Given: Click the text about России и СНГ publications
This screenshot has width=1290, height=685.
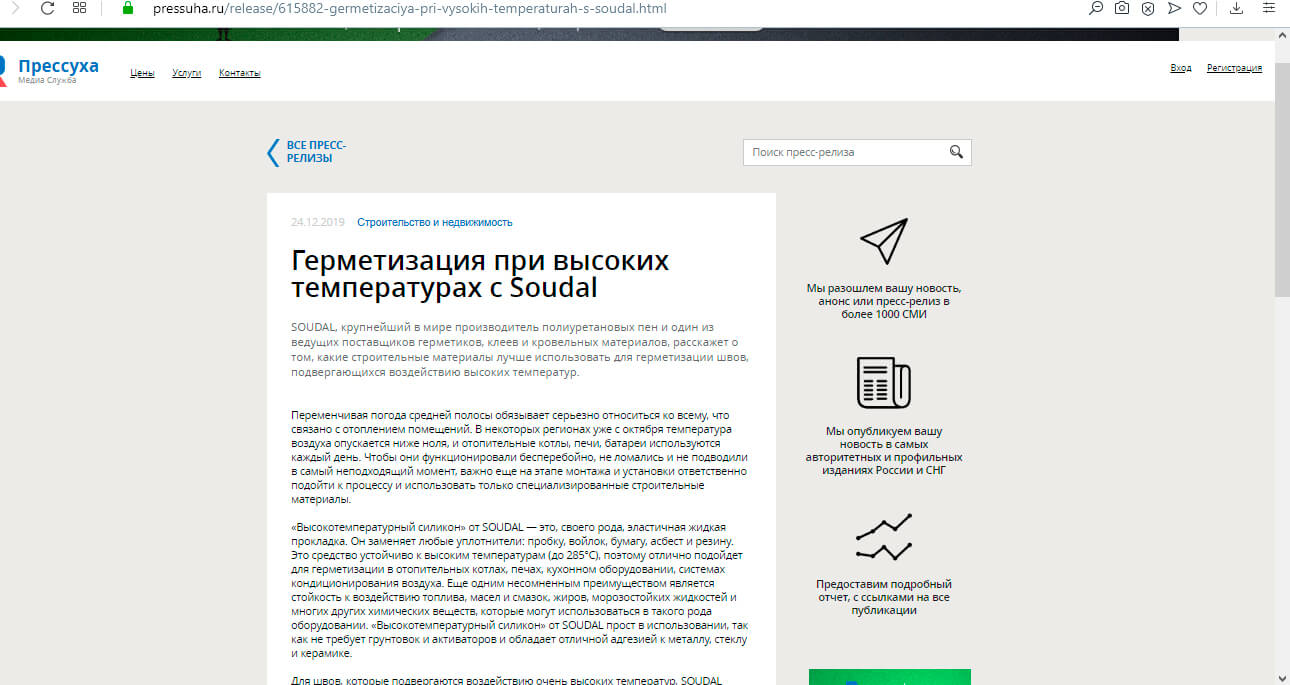Looking at the screenshot, I should (884, 451).
